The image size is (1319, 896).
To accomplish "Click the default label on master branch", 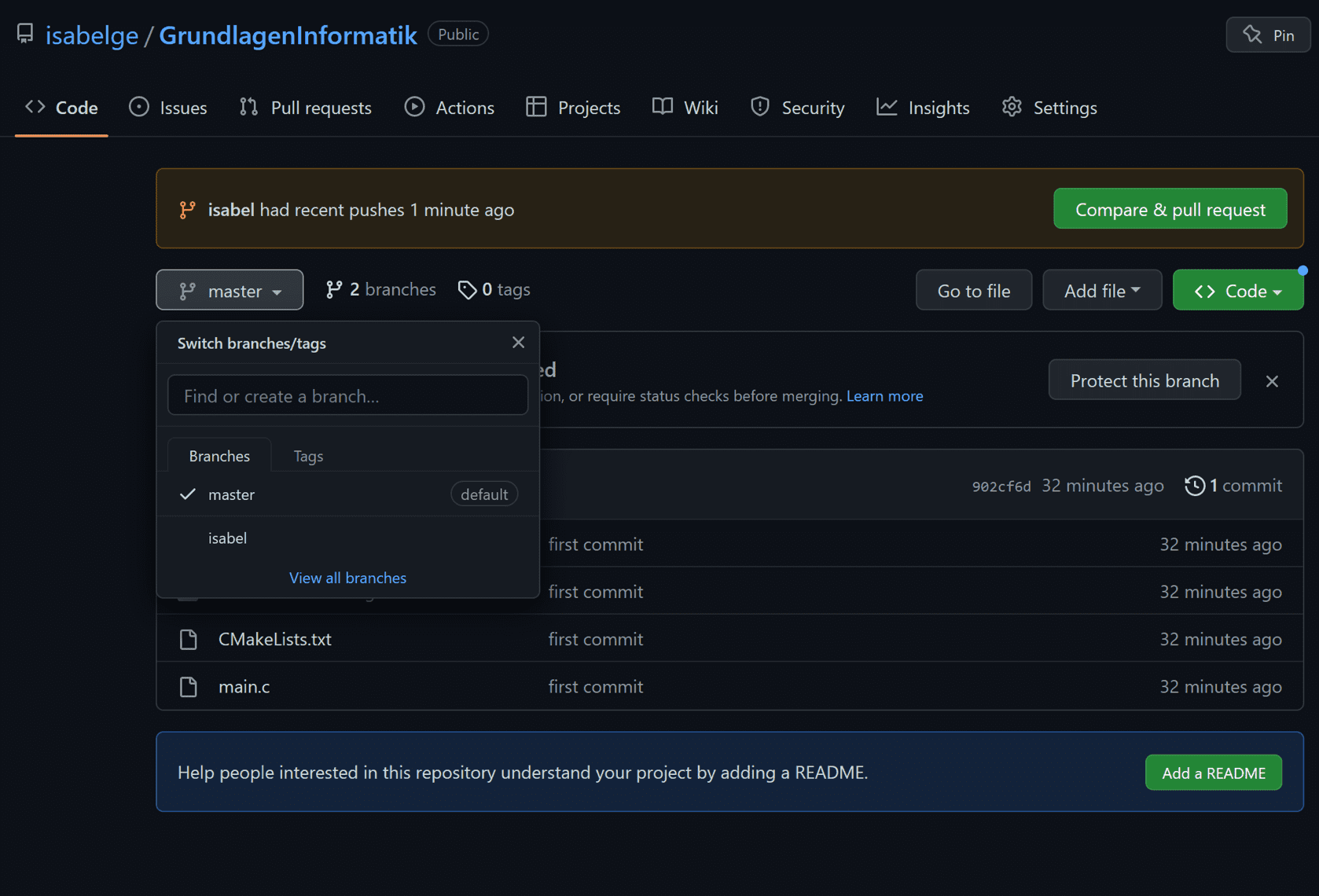I will tap(484, 494).
